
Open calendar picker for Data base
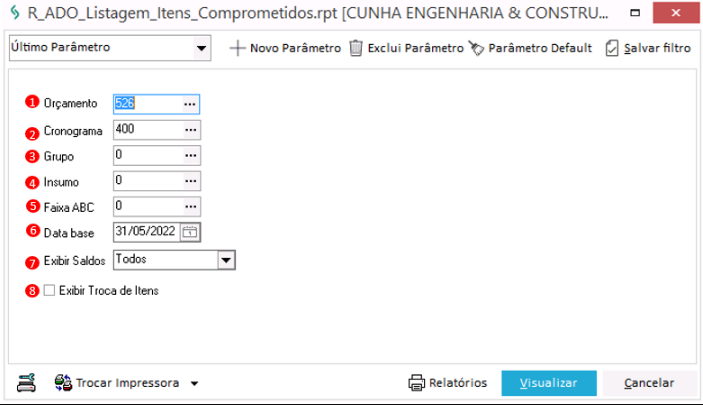pos(190,232)
